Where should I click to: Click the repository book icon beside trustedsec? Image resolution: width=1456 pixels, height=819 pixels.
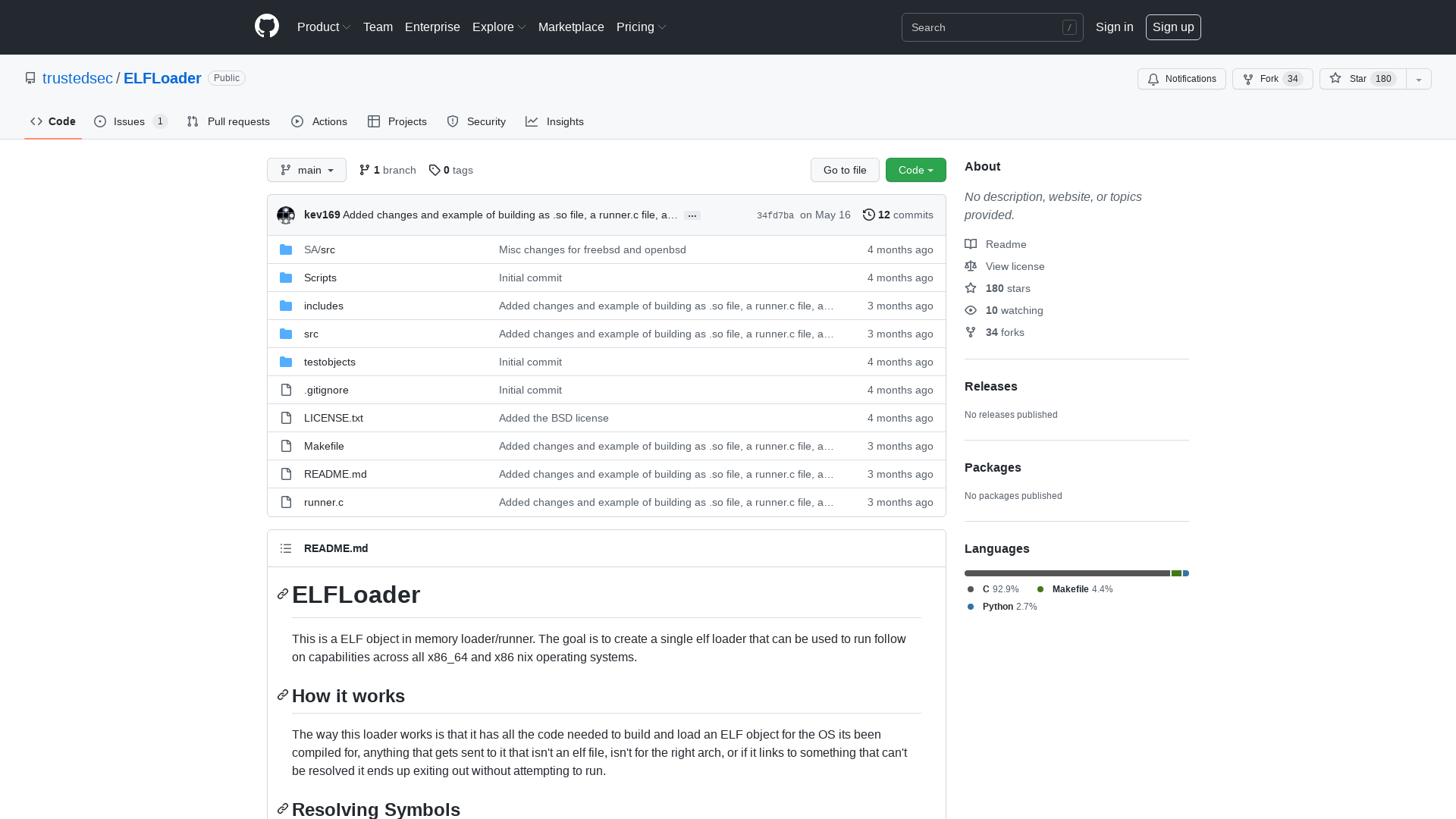coord(30,78)
